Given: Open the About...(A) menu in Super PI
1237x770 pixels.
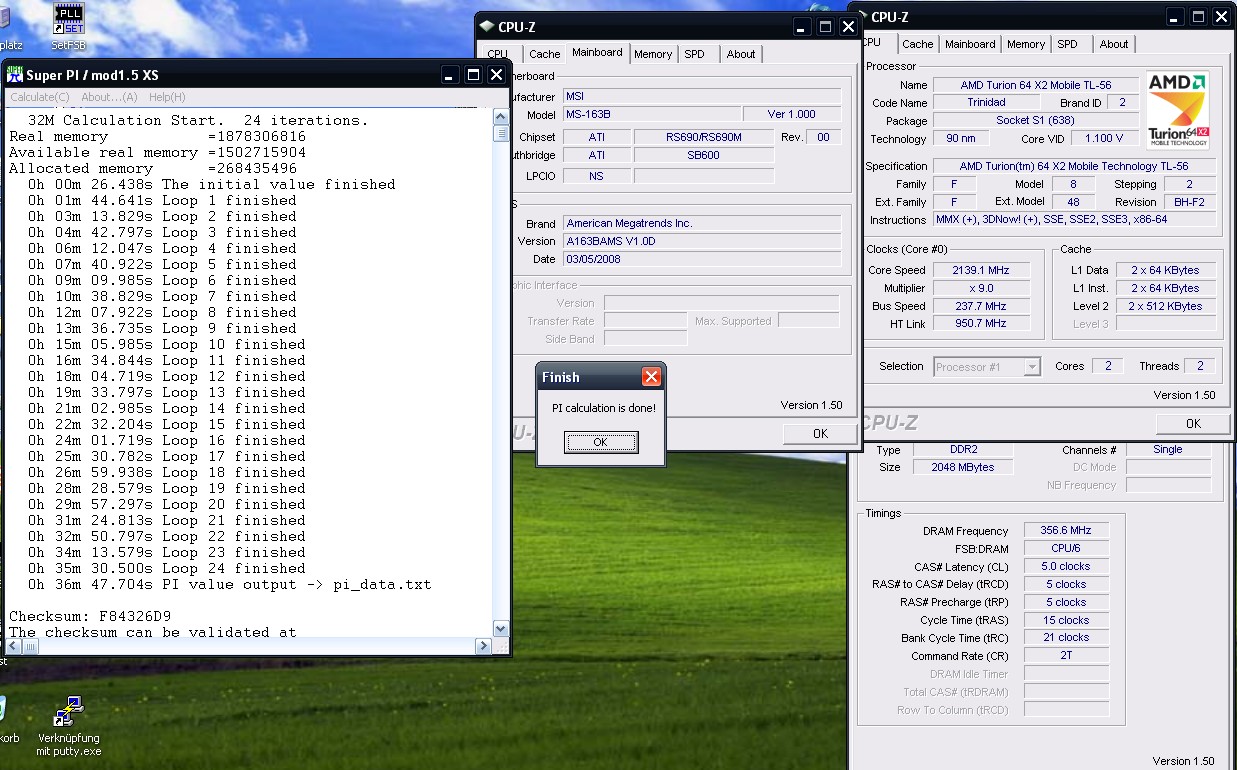Looking at the screenshot, I should (x=109, y=97).
